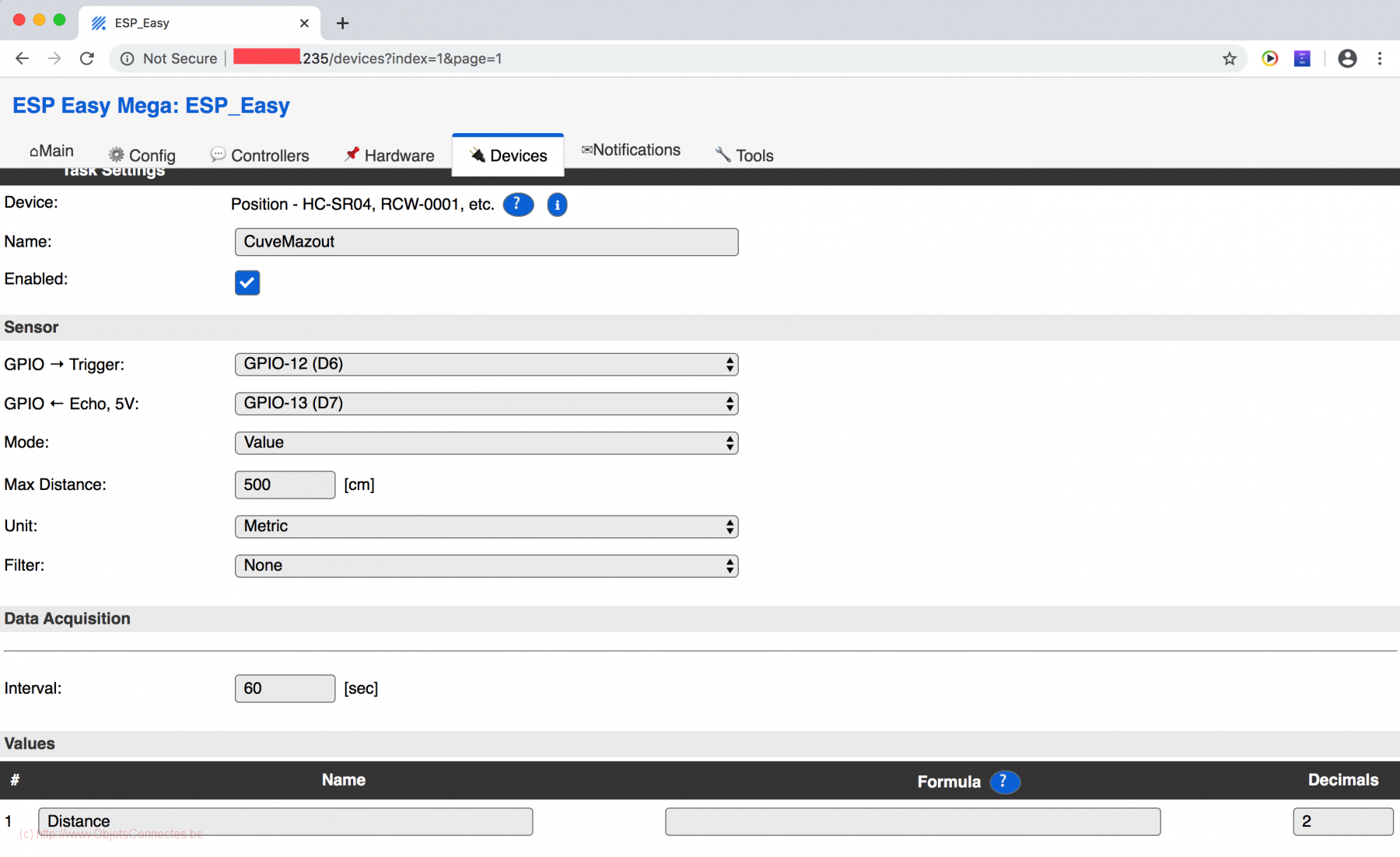1400x857 pixels.
Task: Click the colorful play-circle extension icon
Action: point(1270,58)
